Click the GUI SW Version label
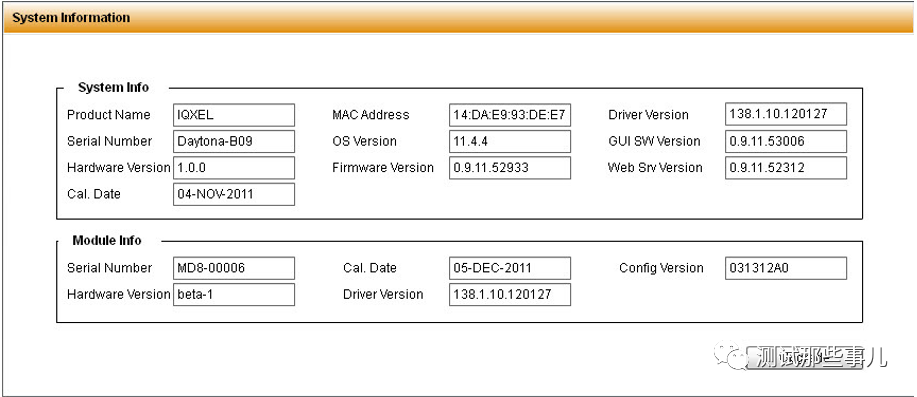This screenshot has width=917, height=397. tap(654, 141)
